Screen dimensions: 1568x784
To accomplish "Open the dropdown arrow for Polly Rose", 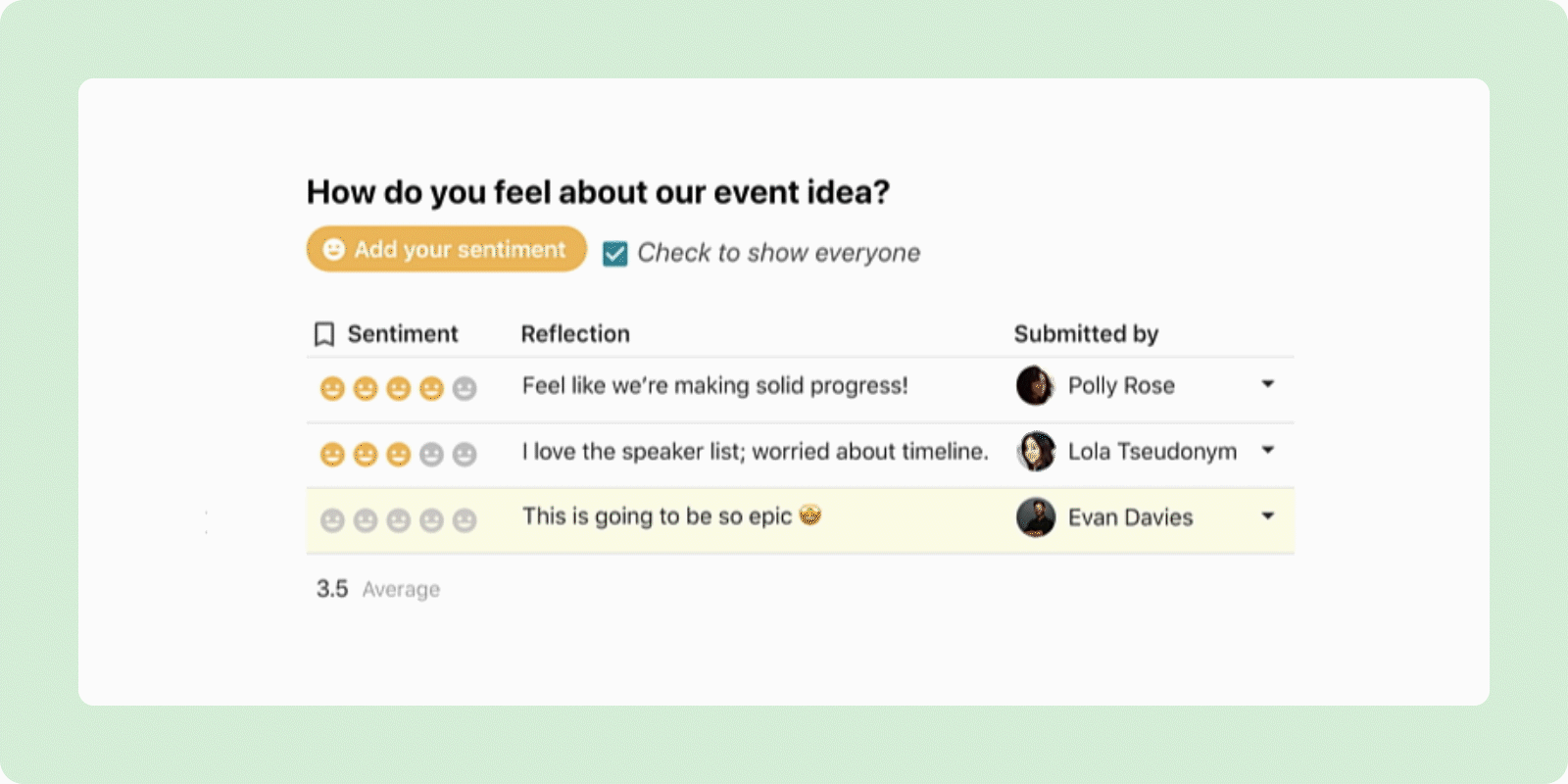I will click(x=1268, y=384).
